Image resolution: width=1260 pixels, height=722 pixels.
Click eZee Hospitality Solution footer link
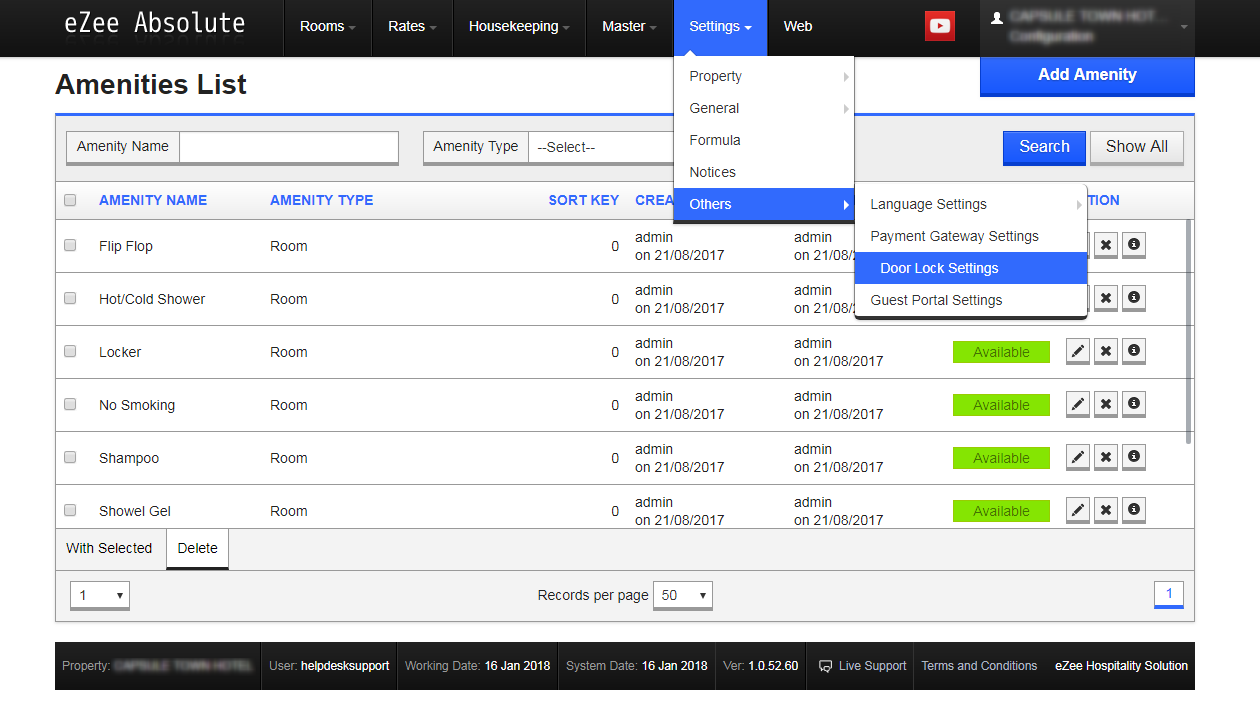pyautogui.click(x=1121, y=666)
